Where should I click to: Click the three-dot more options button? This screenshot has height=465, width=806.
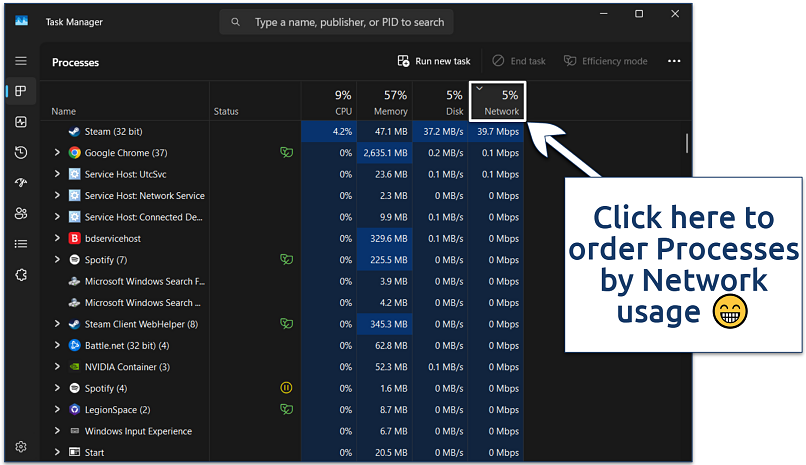click(x=674, y=61)
